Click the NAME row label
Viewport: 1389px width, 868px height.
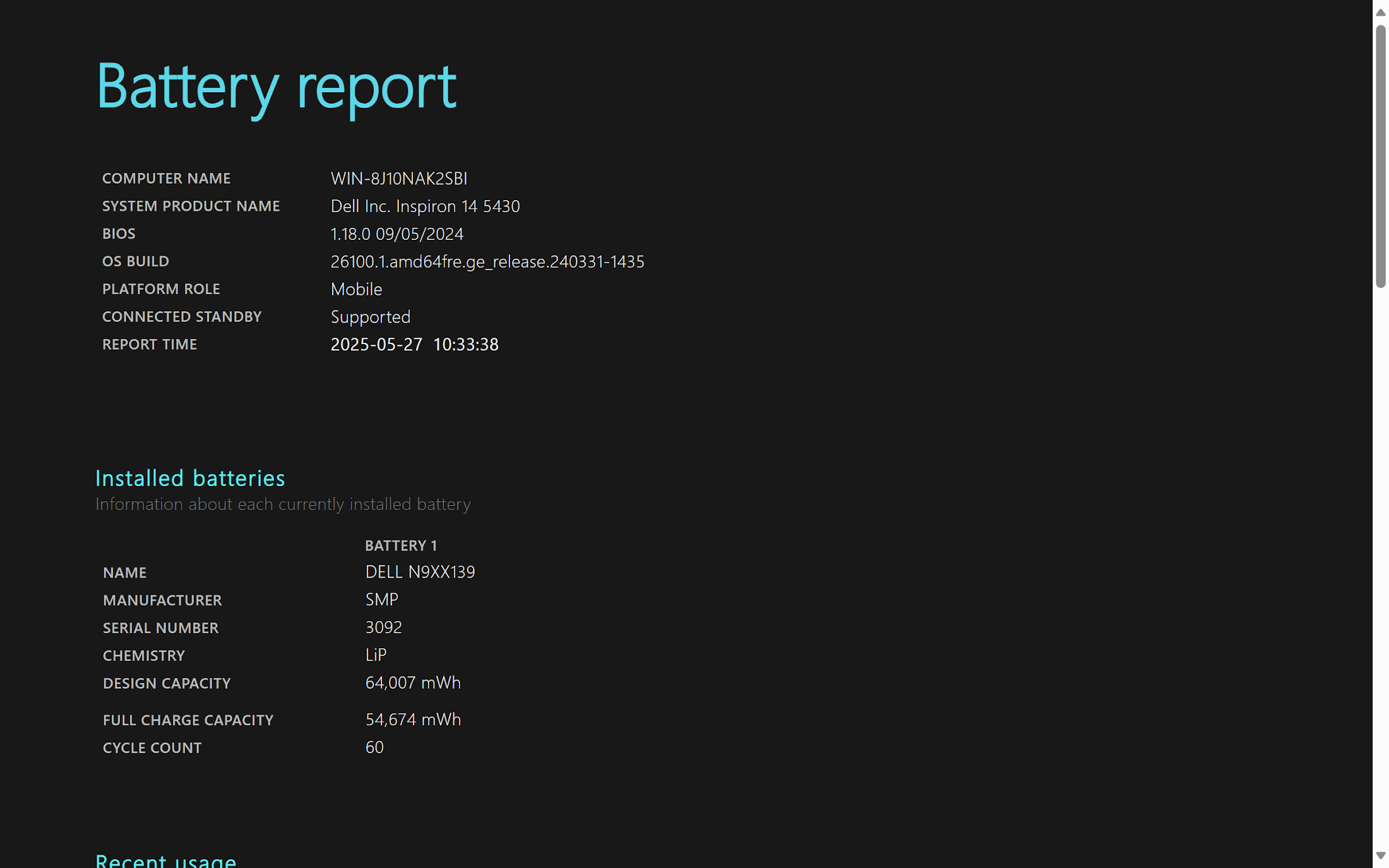(124, 573)
